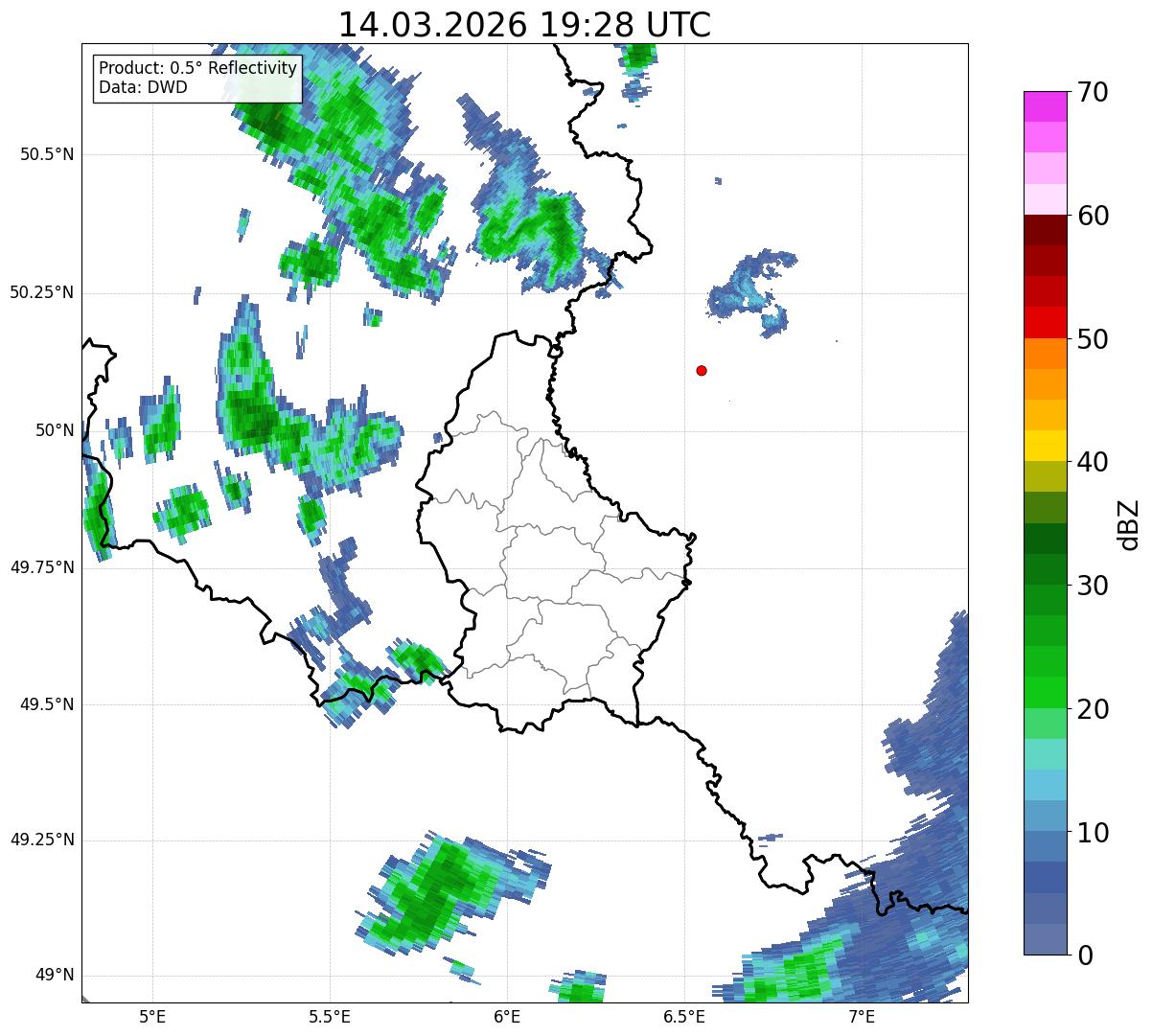The image size is (1152, 1036).
Task: Click the dark maroon colorbar swatch below 60
Action: [1045, 230]
